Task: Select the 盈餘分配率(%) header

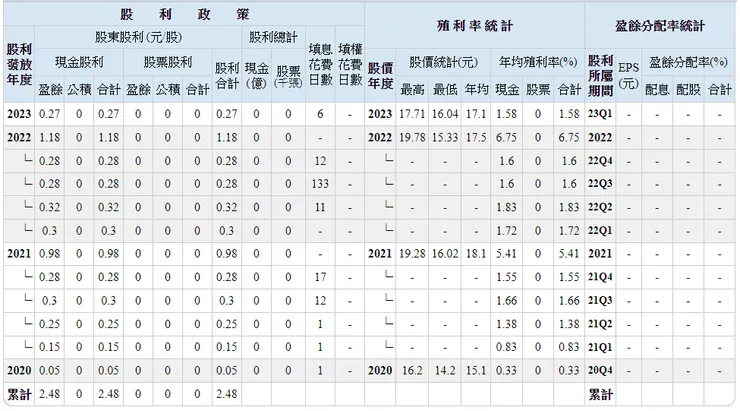Action: tap(688, 62)
